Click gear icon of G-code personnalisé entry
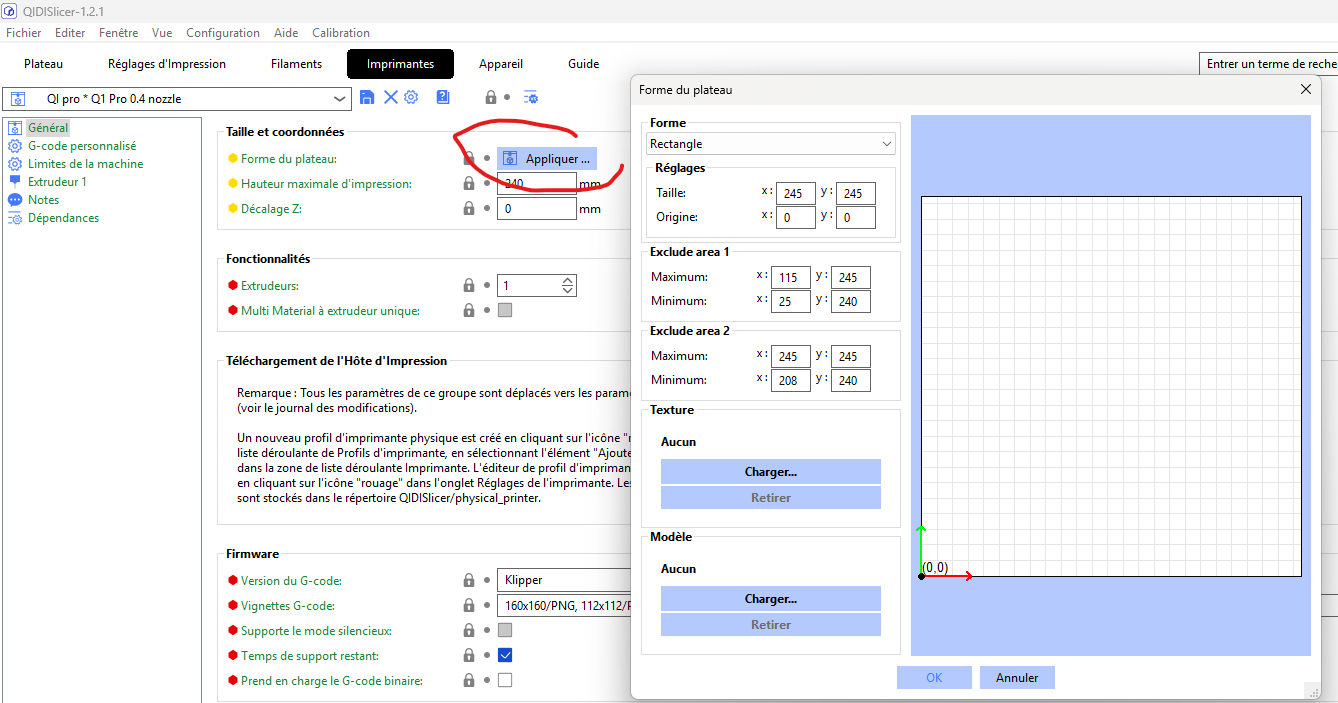Image resolution: width=1338 pixels, height=703 pixels. (15, 146)
